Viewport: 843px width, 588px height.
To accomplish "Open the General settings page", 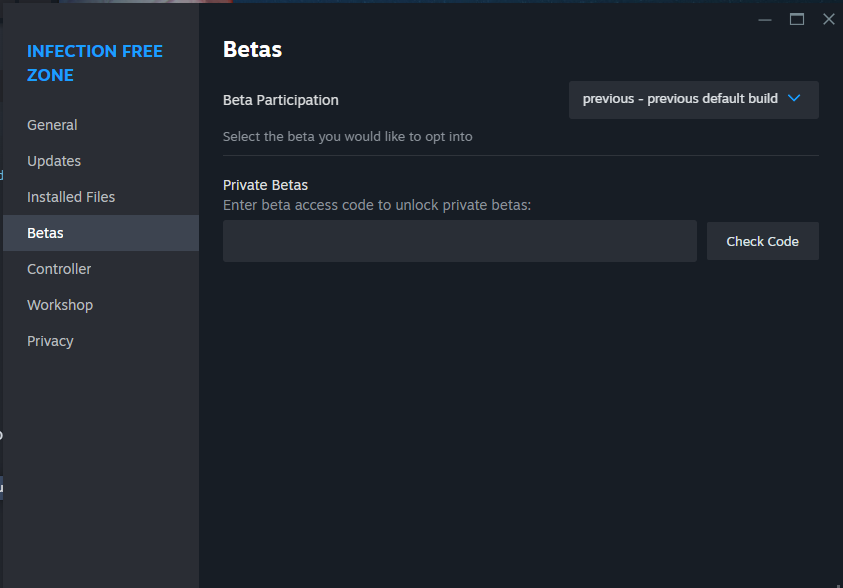I will tap(51, 124).
